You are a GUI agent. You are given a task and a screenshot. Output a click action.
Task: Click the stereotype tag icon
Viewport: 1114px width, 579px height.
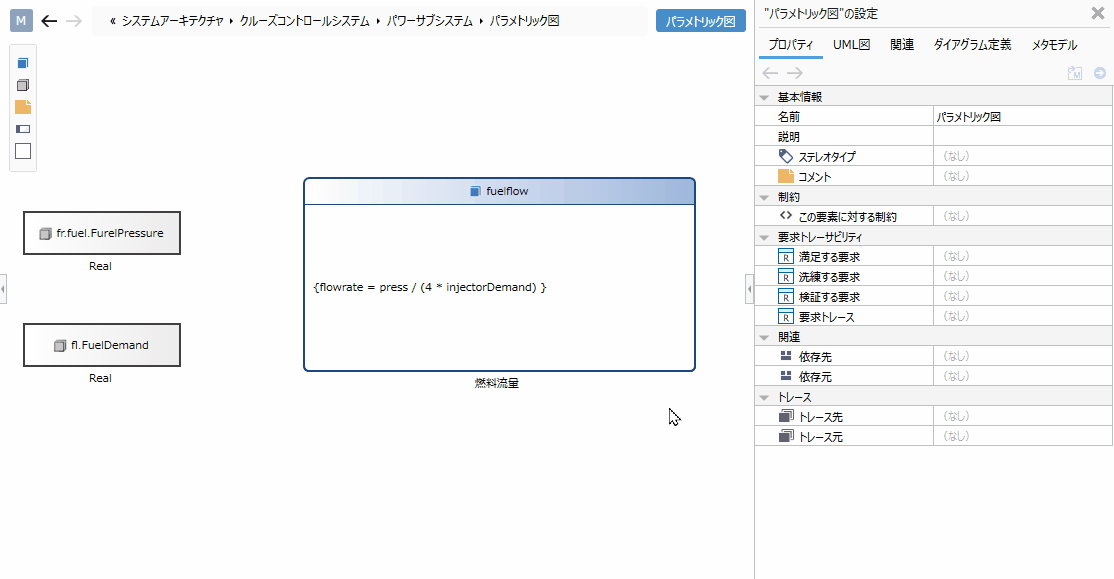(786, 156)
